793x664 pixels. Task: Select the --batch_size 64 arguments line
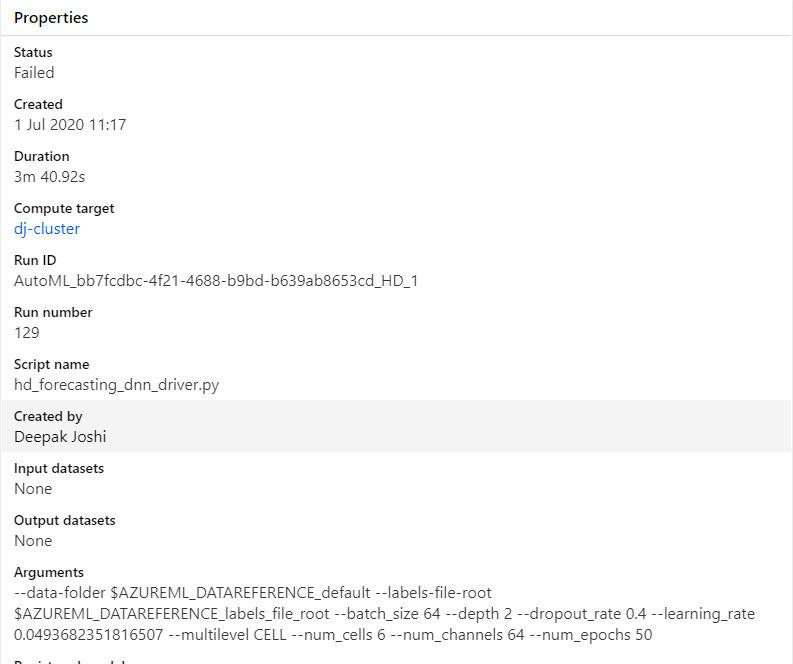click(384, 613)
